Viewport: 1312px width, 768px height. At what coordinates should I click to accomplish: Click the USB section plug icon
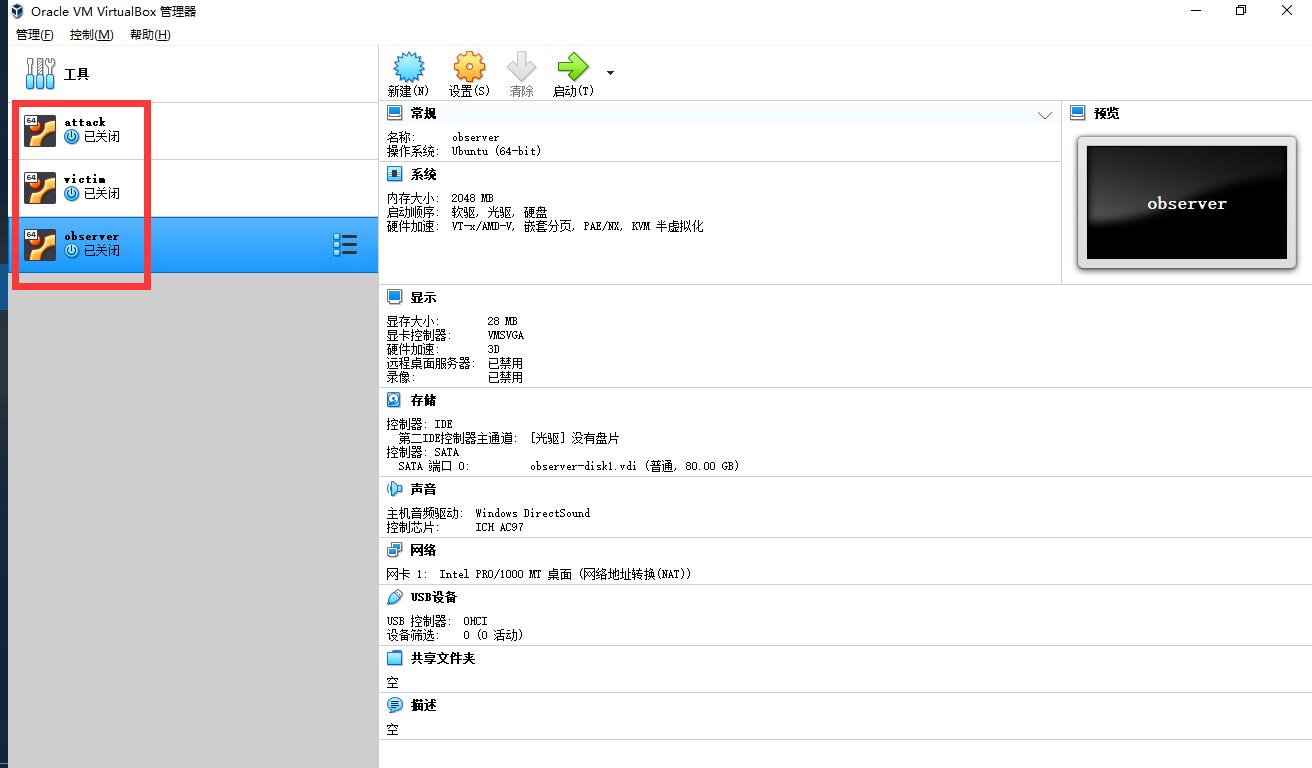pyautogui.click(x=395, y=598)
